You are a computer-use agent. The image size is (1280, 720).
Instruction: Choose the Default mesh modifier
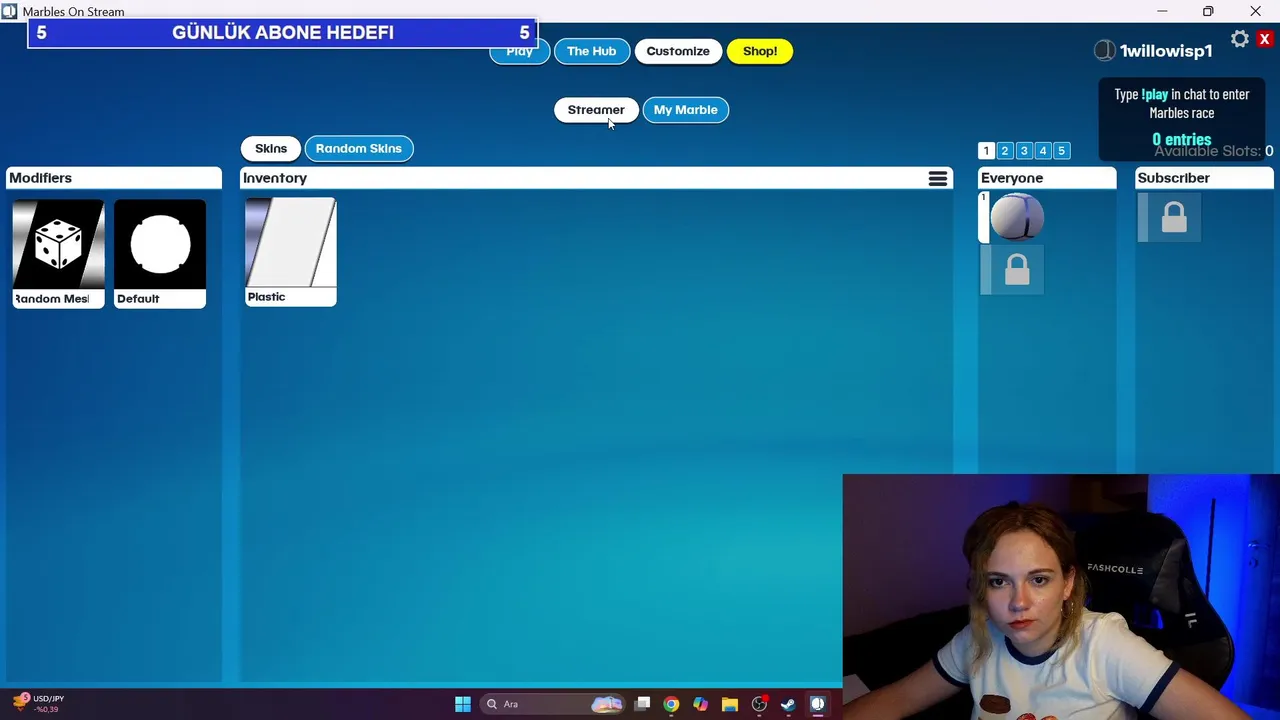point(160,253)
